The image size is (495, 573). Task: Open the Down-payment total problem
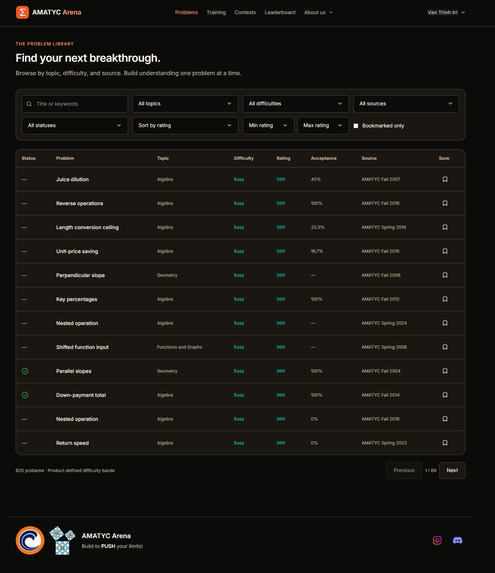81,395
